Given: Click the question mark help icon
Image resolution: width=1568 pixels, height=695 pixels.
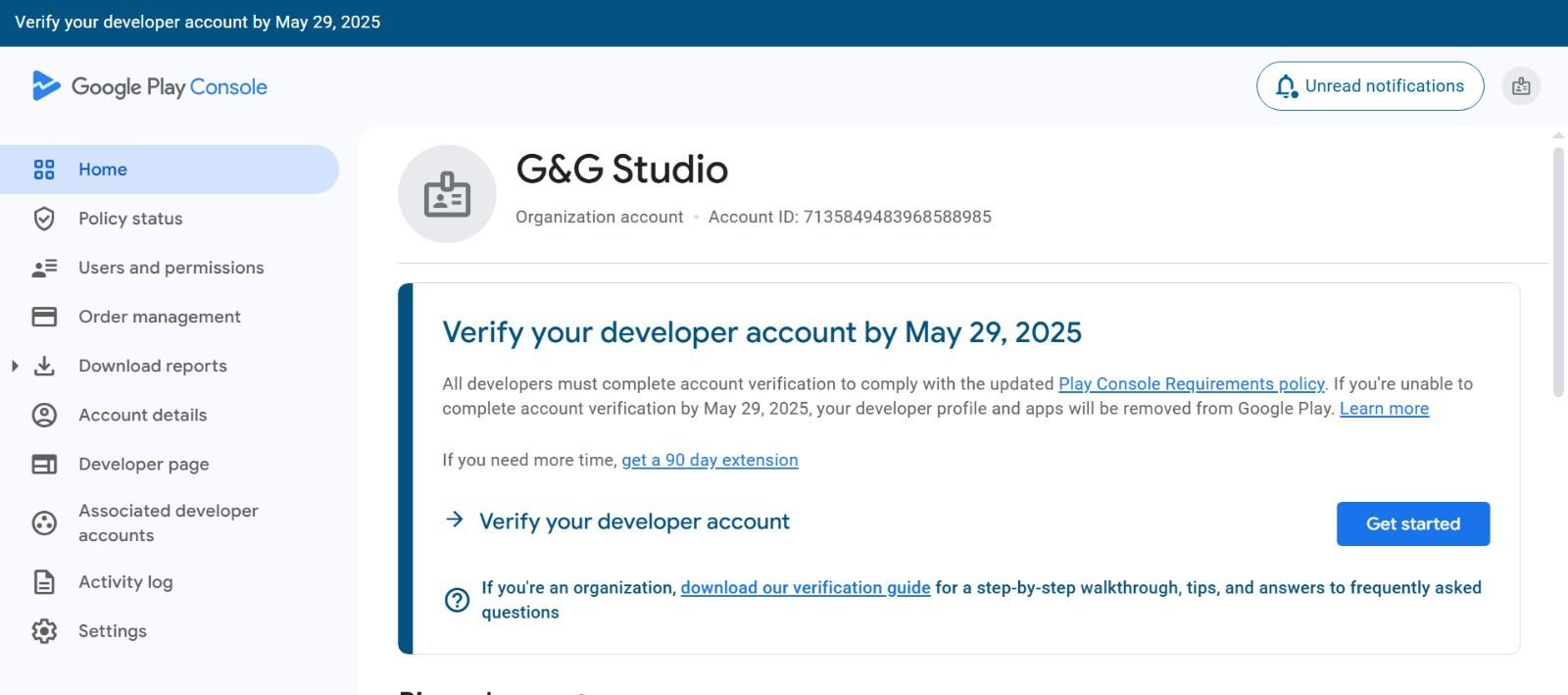Looking at the screenshot, I should (x=457, y=600).
